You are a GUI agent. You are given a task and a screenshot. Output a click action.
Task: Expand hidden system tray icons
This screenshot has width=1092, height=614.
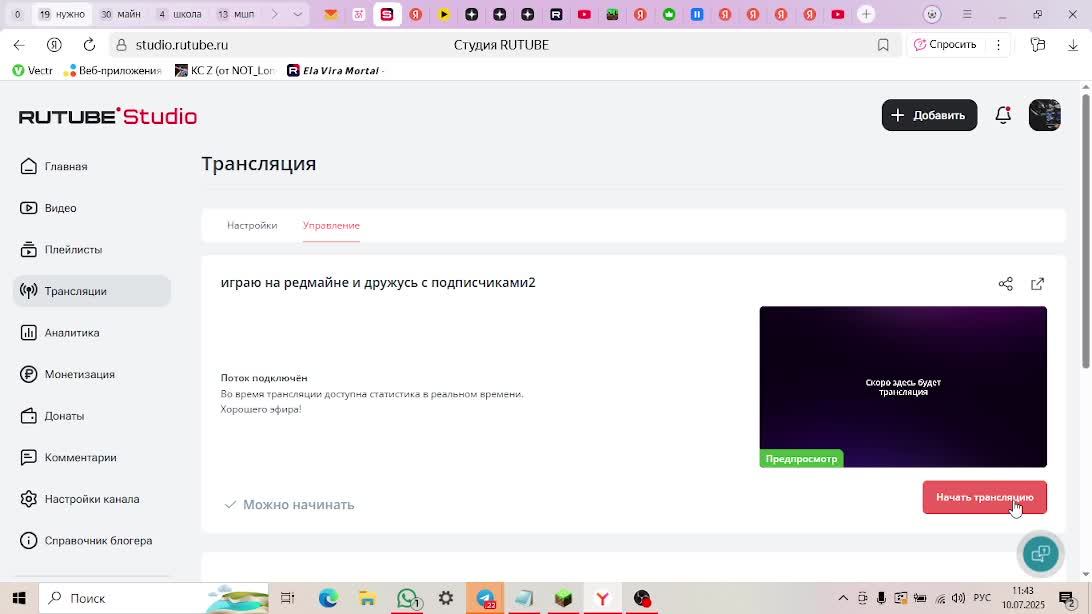(x=843, y=598)
